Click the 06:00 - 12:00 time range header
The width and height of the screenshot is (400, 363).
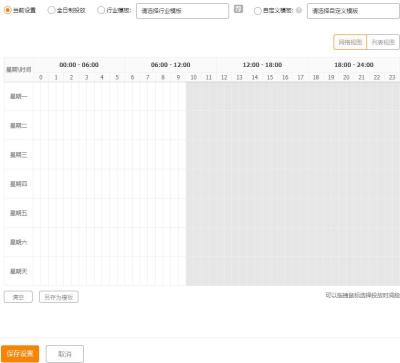[171, 65]
